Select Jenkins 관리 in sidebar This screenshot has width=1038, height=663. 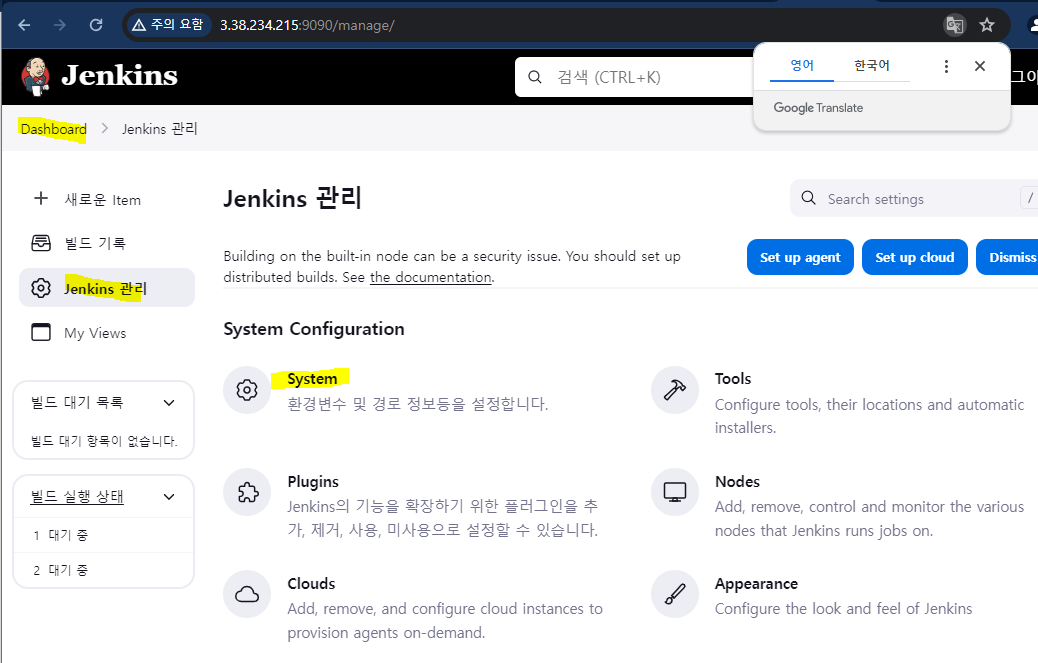(107, 288)
